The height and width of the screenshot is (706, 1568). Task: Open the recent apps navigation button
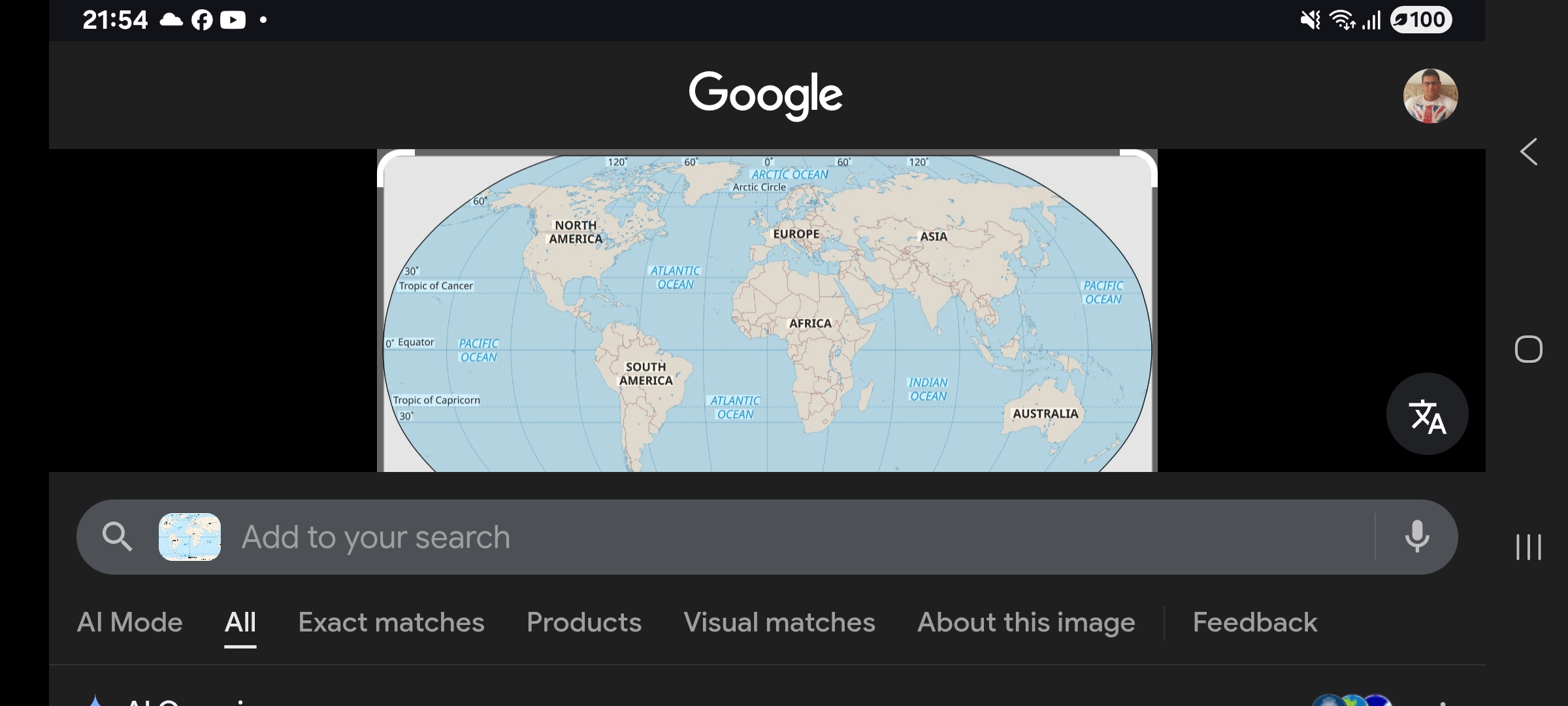pos(1528,546)
